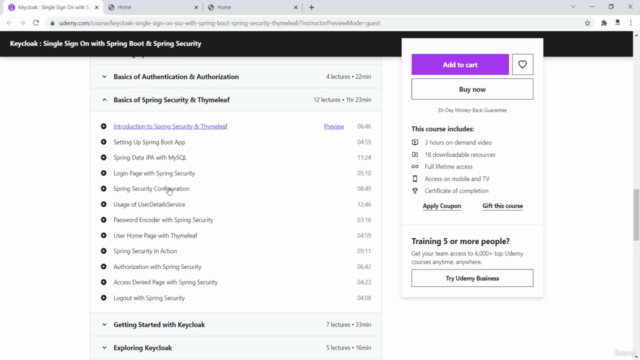Click the browser back arrow
Viewport: 640px width, 360px height.
9,23
